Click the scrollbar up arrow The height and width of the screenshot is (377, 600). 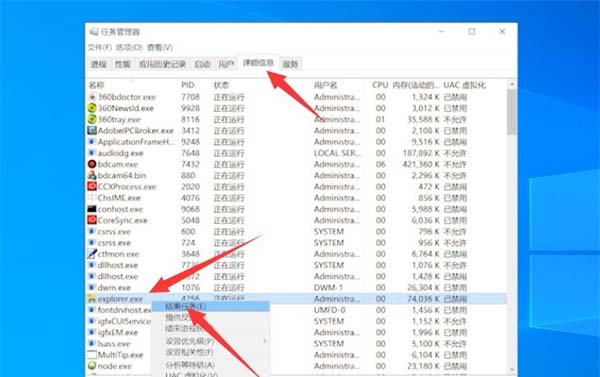(x=512, y=84)
